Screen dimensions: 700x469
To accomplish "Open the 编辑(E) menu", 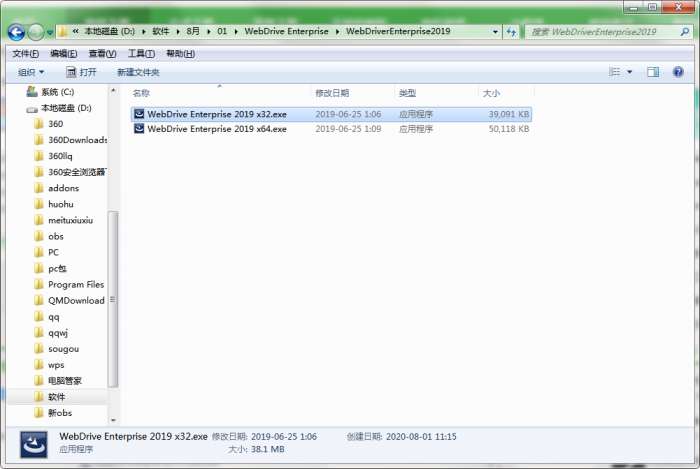I will (x=63, y=54).
